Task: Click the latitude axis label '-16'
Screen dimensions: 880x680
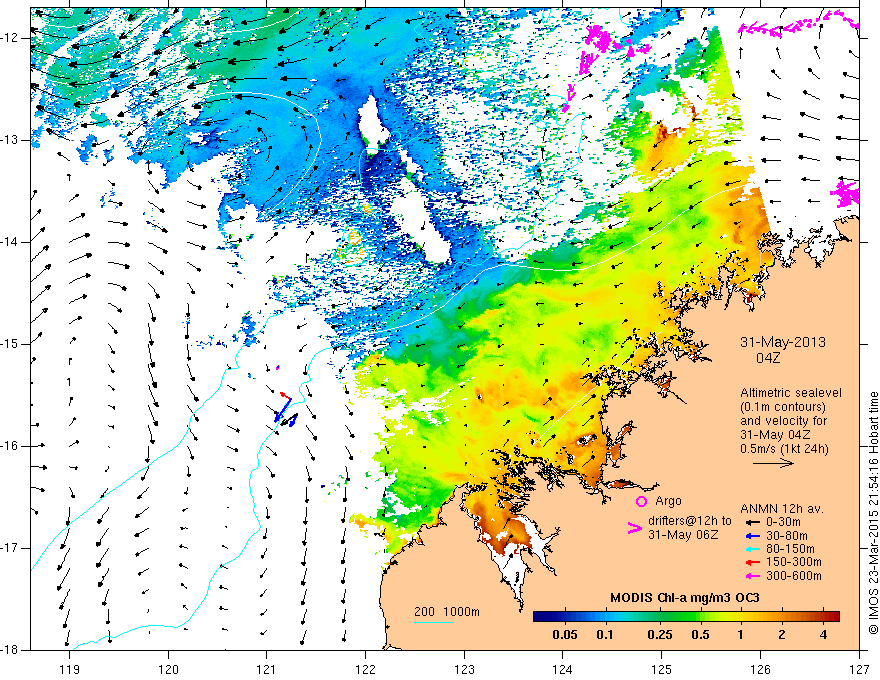Action: [x=11, y=446]
